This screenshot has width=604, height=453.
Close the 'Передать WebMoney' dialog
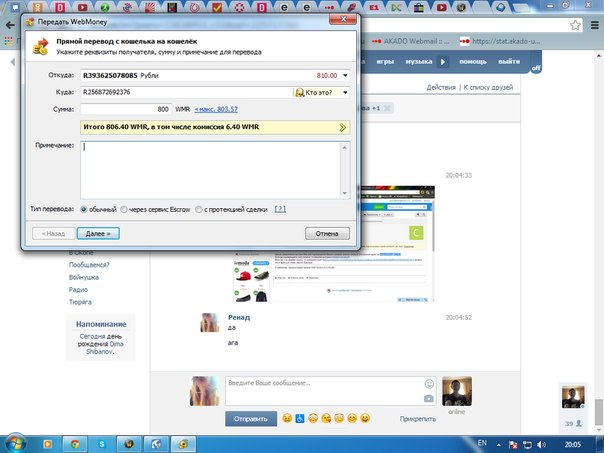click(x=343, y=19)
